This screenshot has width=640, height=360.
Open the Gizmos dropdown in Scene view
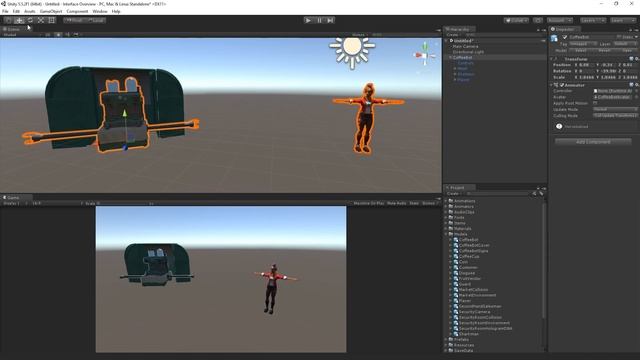(359, 35)
